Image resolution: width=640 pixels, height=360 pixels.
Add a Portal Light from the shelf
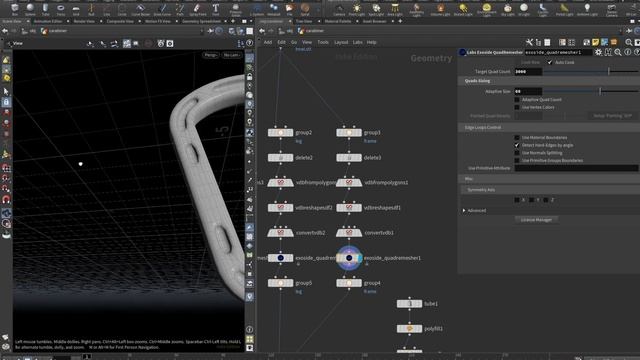click(x=564, y=9)
